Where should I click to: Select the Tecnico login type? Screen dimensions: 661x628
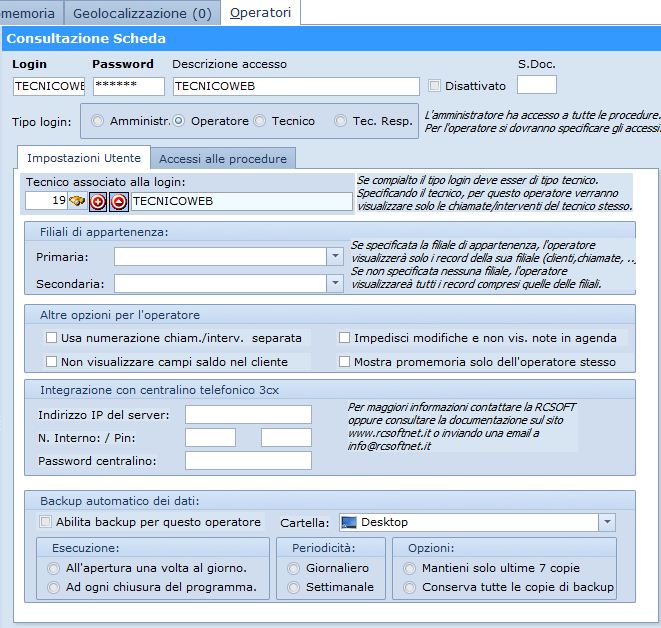260,121
